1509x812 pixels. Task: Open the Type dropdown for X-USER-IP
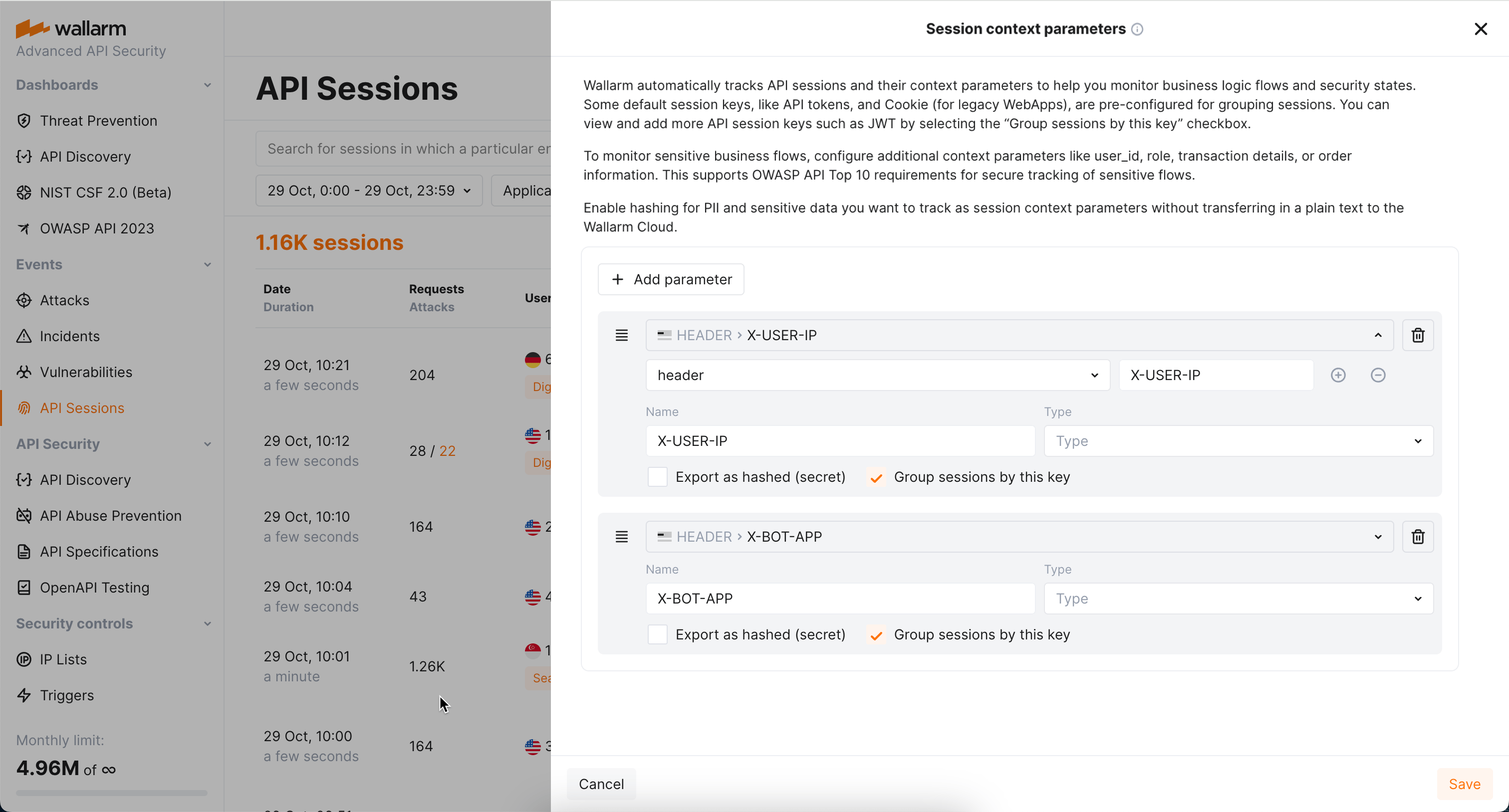[1239, 441]
